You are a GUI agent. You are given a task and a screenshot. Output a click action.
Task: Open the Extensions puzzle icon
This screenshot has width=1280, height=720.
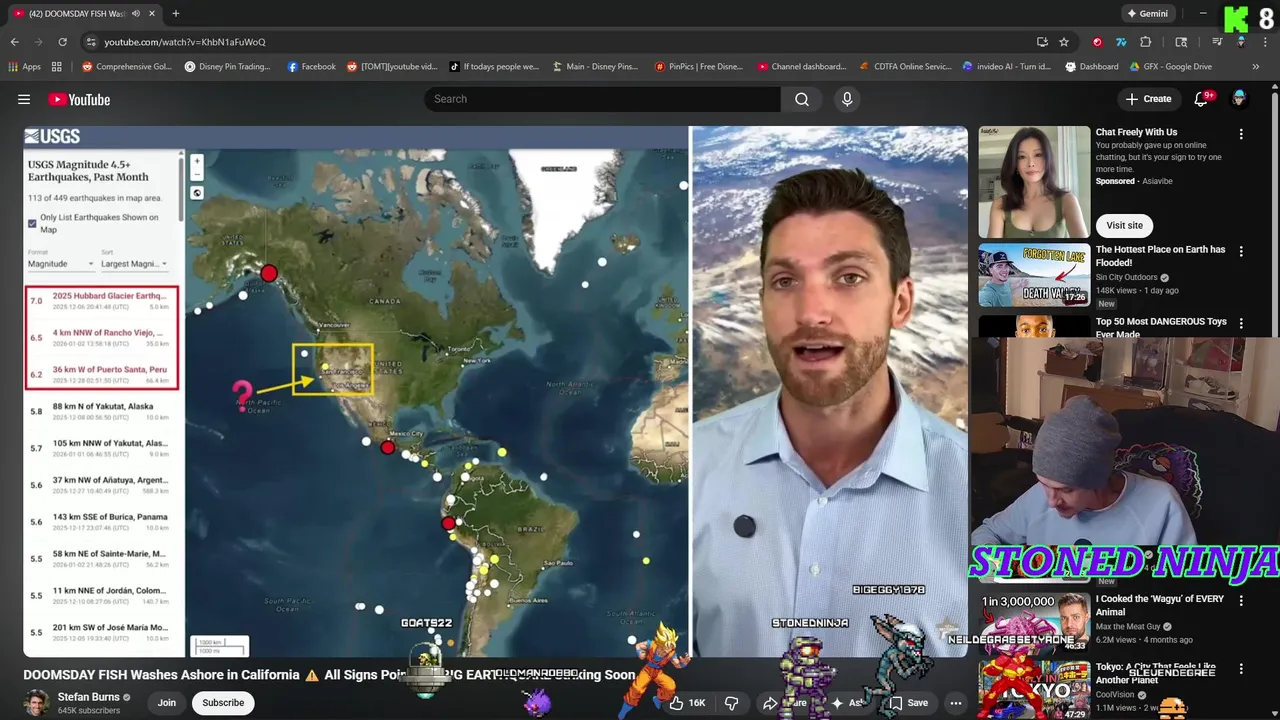pos(1146,42)
